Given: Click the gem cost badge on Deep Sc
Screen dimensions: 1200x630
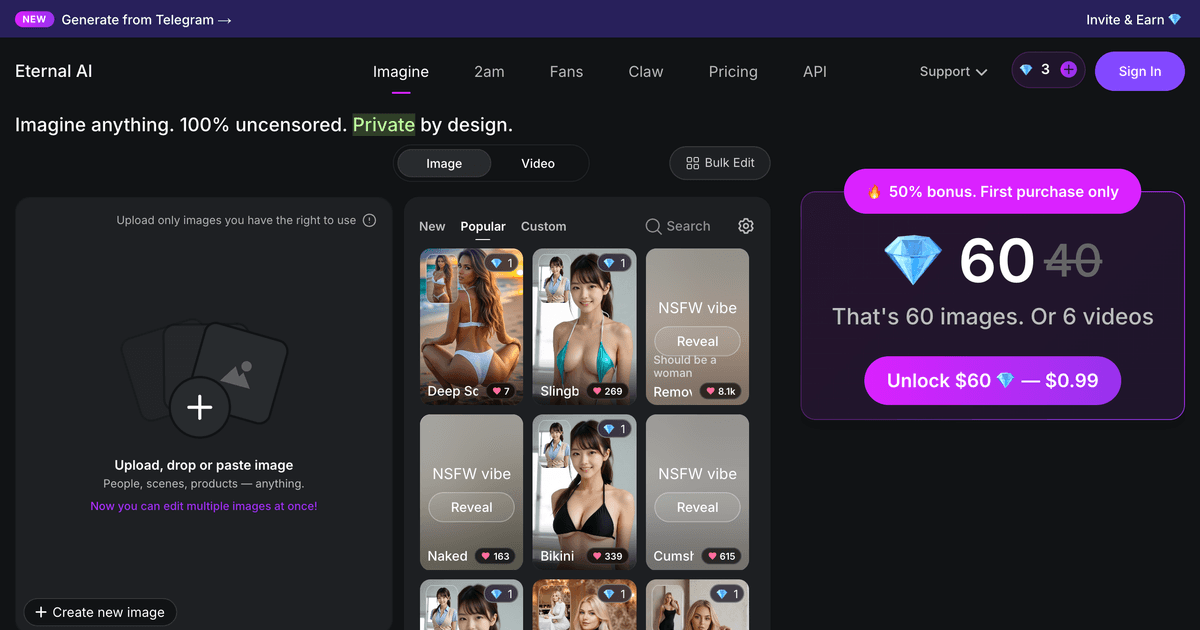Looking at the screenshot, I should (501, 263).
